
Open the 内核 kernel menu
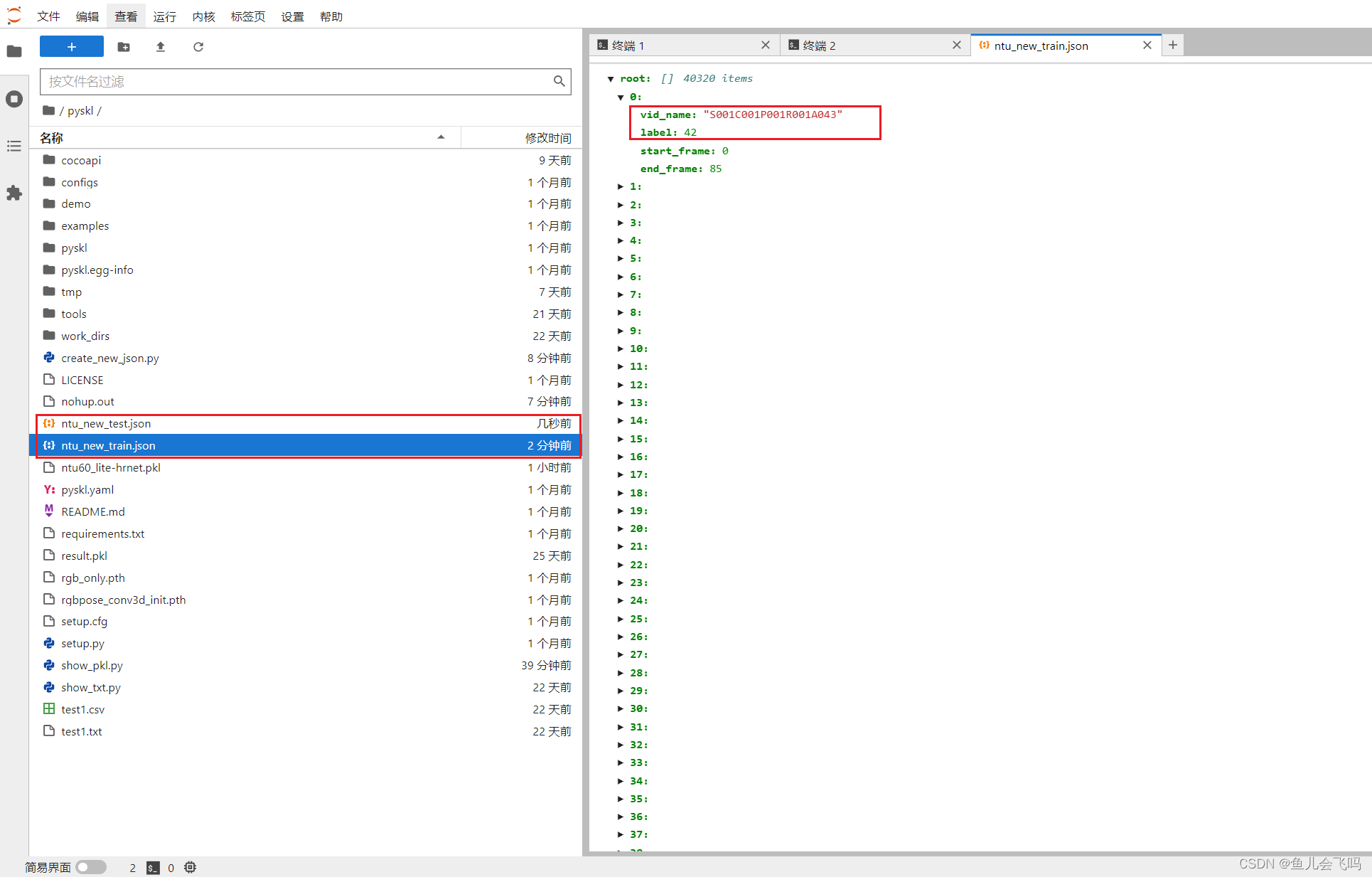203,16
